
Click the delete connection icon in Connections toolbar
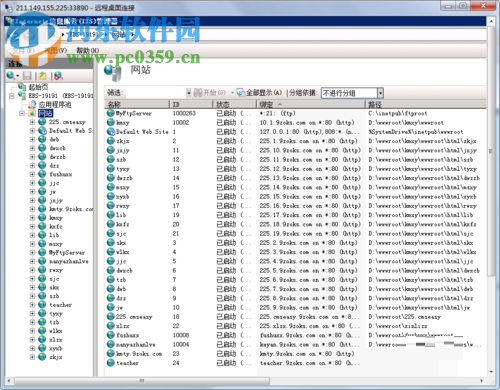click(59, 76)
